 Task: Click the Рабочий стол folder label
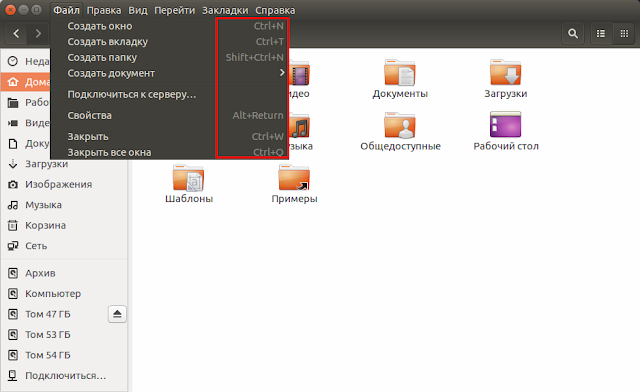pyautogui.click(x=506, y=146)
